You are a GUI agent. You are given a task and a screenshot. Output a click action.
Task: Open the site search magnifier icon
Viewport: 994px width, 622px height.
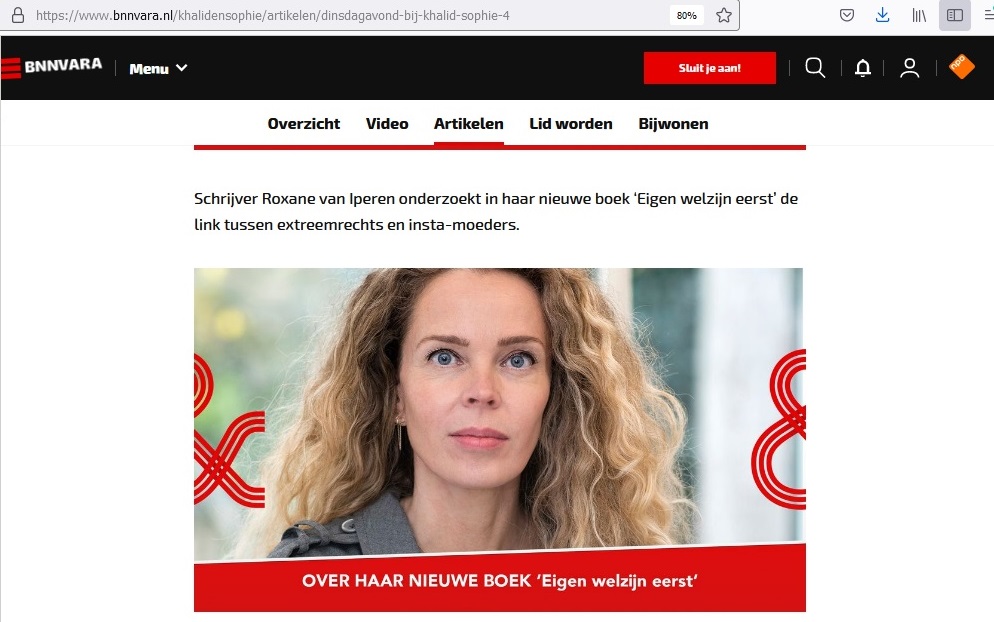pos(815,67)
